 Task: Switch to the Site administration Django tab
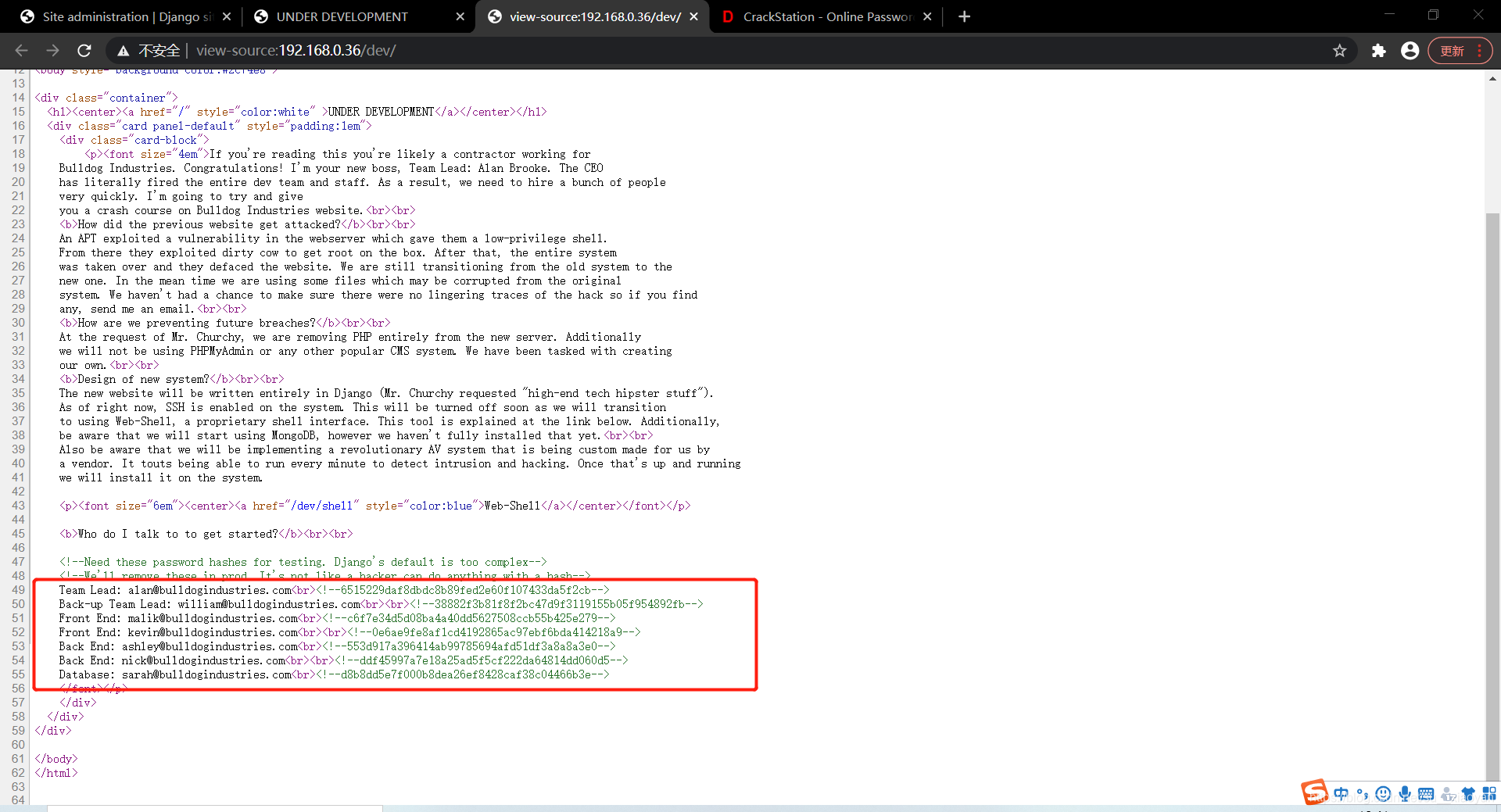[x=125, y=16]
